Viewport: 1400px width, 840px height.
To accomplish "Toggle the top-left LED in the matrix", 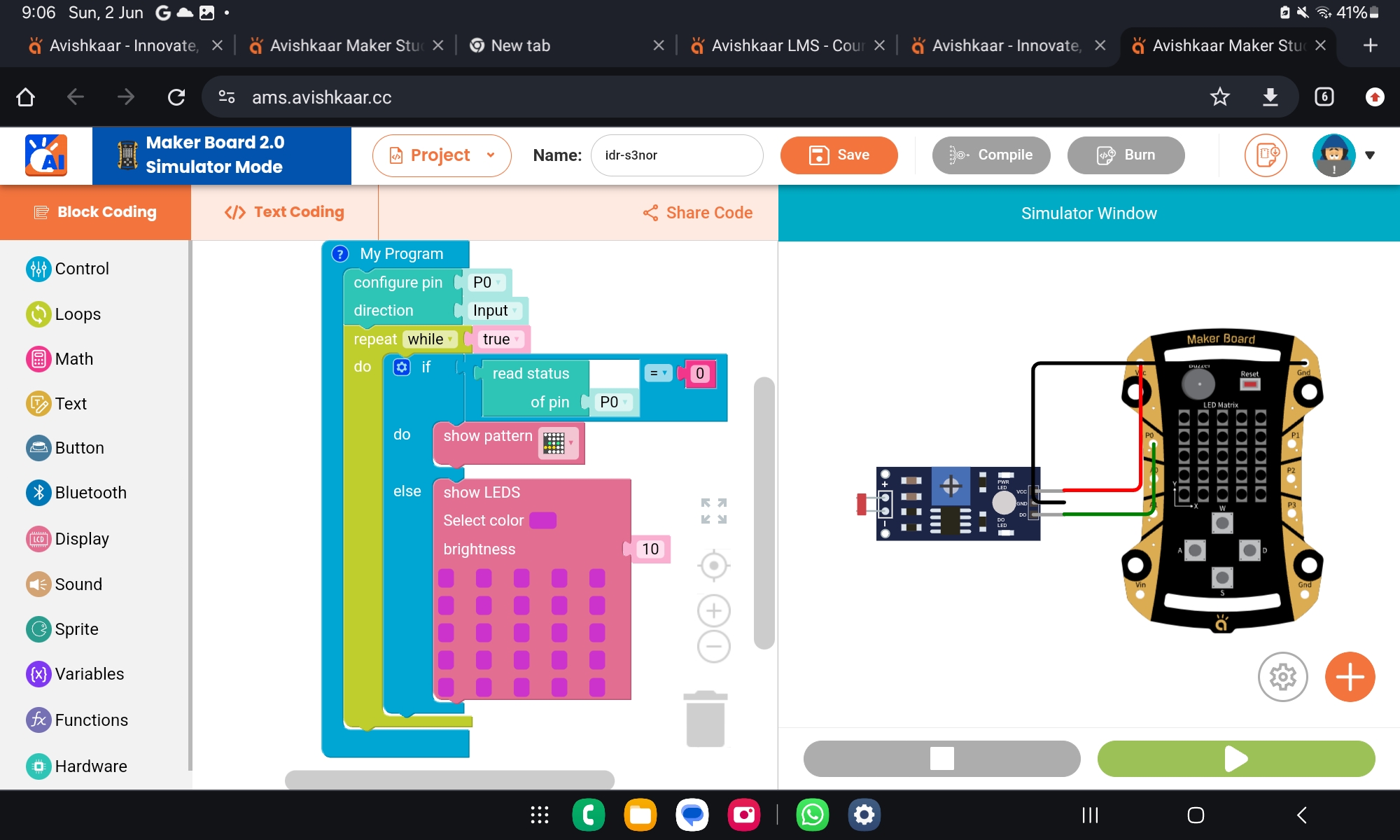I will [446, 578].
